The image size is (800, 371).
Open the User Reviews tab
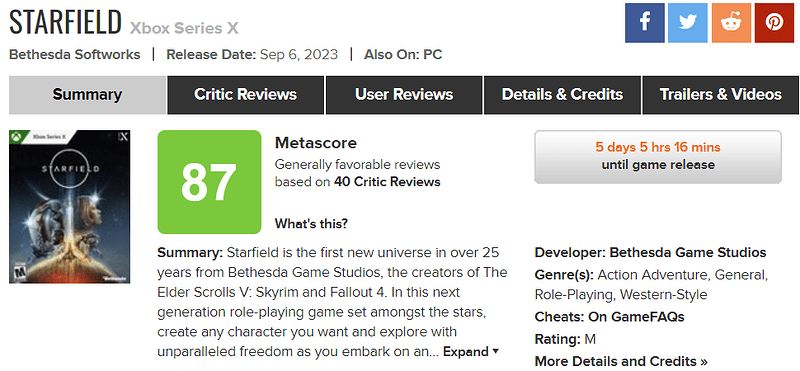(x=404, y=95)
